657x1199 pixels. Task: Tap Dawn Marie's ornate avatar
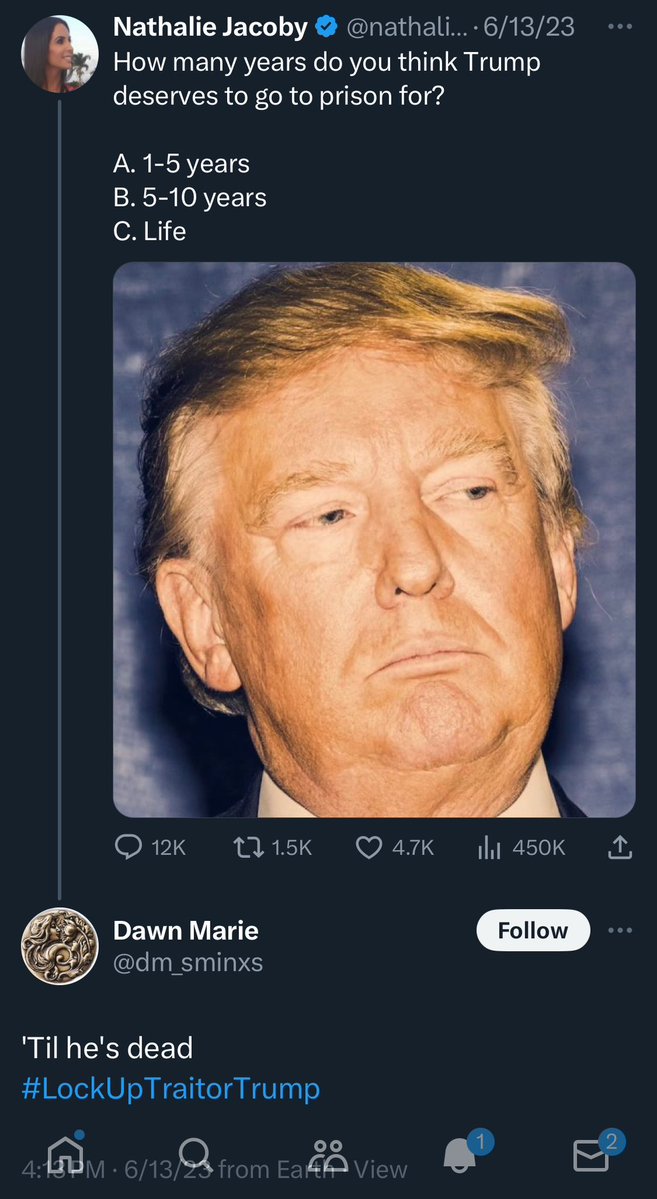(60, 946)
